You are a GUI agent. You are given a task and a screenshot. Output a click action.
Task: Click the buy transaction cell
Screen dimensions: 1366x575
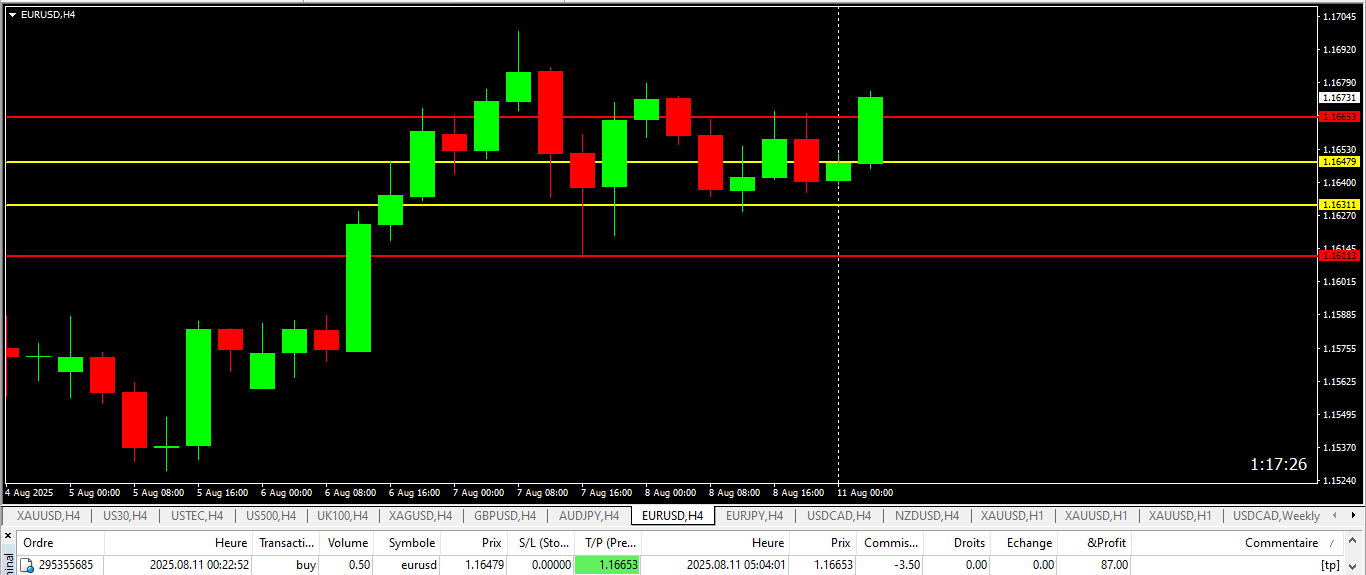pyautogui.click(x=306, y=565)
